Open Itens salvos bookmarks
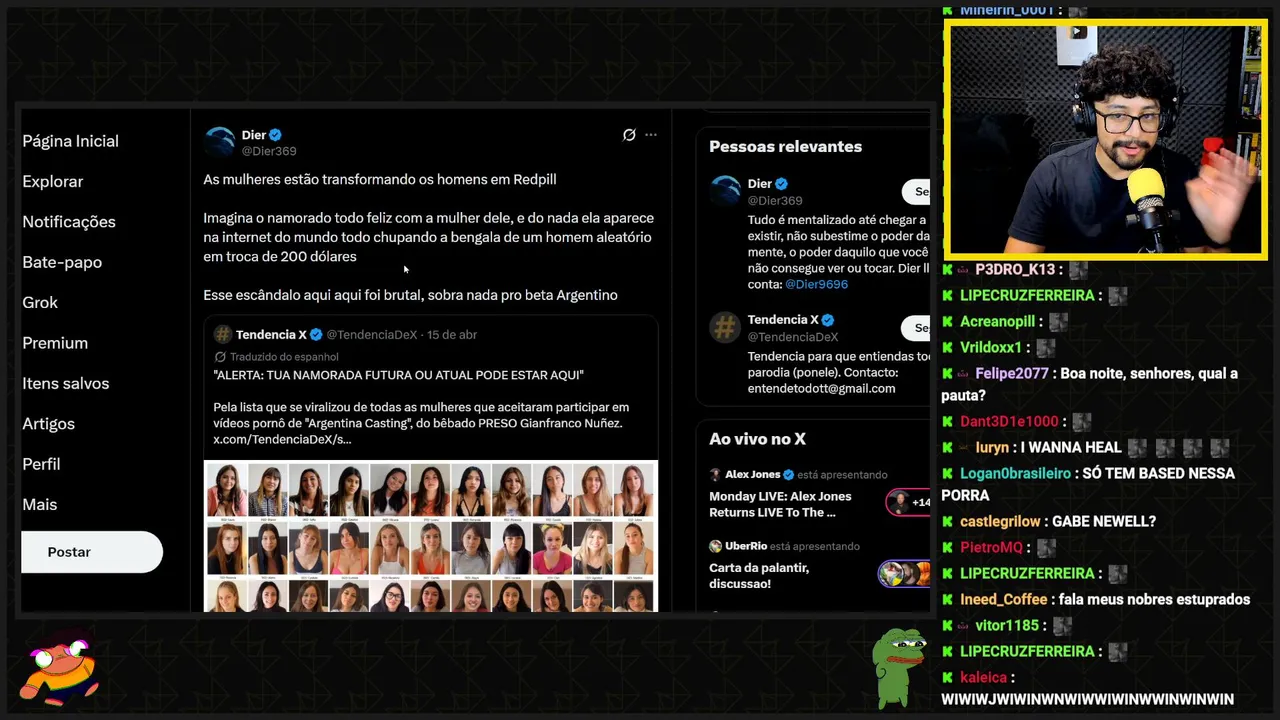The image size is (1280, 720). click(65, 383)
